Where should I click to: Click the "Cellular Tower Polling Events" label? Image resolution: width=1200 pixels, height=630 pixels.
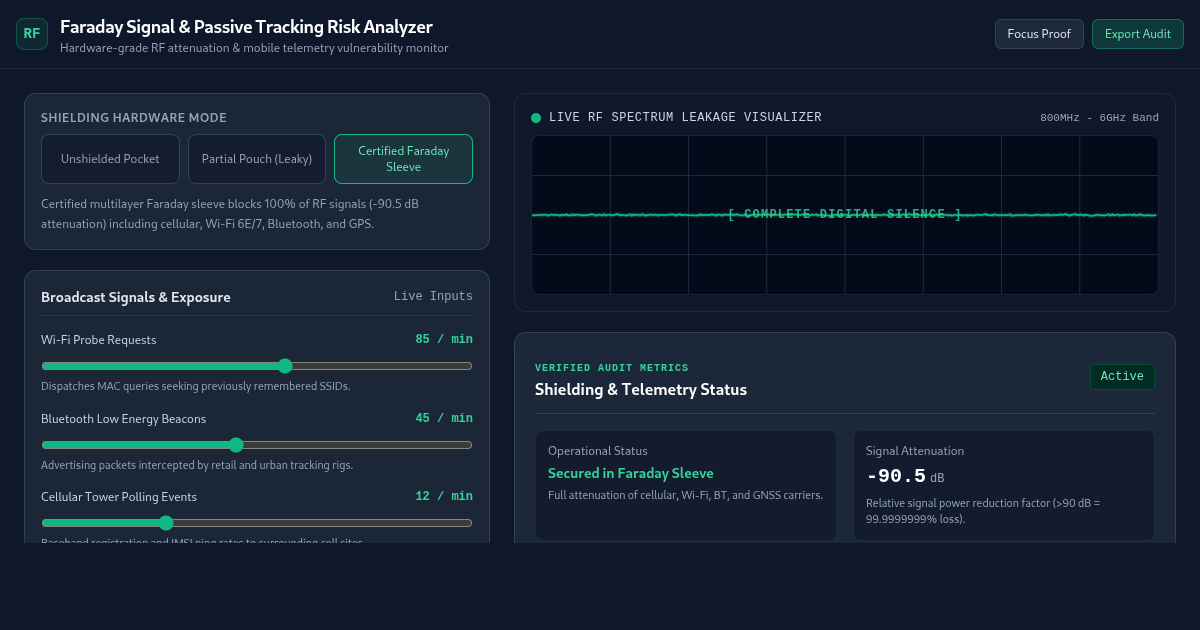119,497
